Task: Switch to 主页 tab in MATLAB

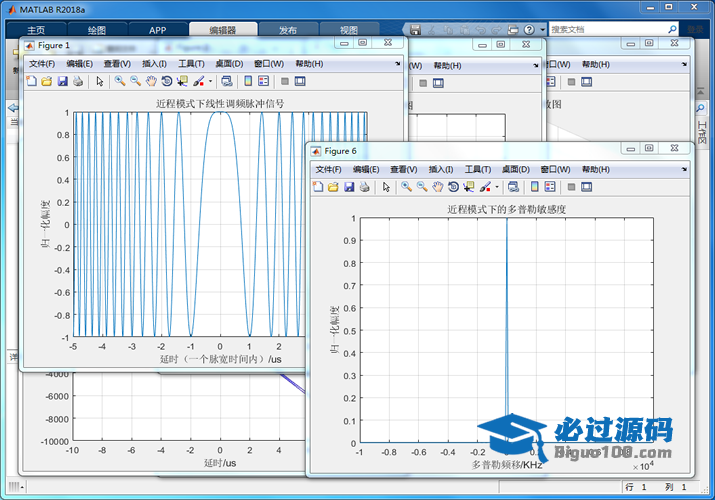Action: click(36, 30)
